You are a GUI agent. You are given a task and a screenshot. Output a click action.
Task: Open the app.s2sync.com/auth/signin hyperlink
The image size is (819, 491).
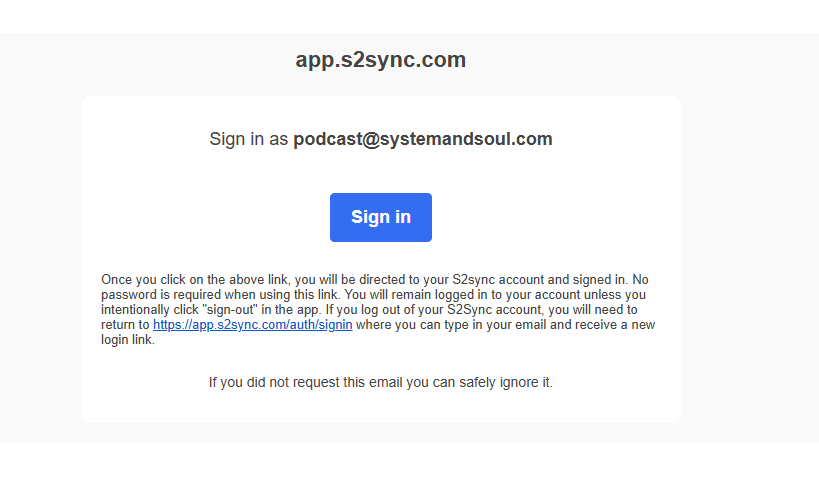coord(252,325)
